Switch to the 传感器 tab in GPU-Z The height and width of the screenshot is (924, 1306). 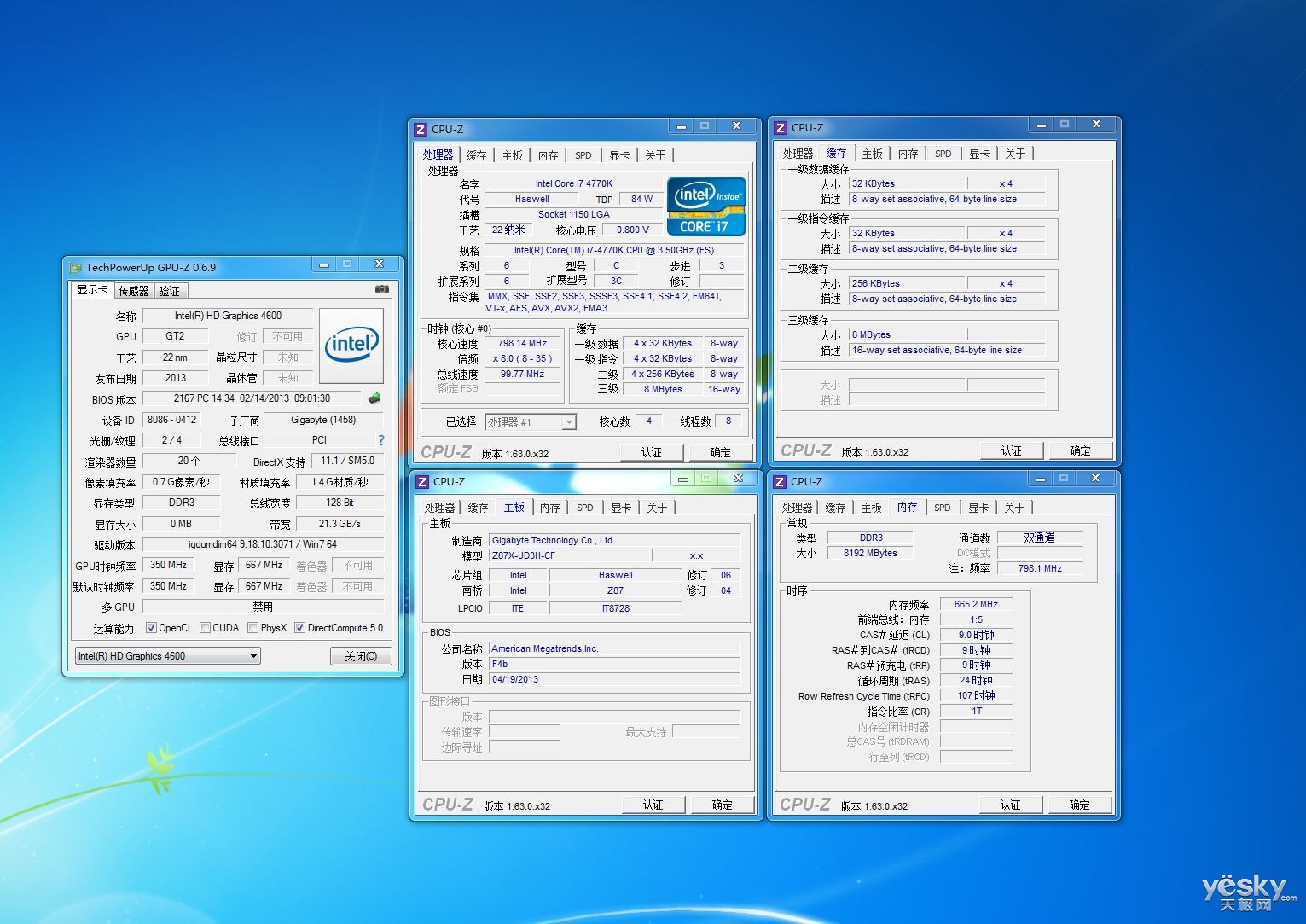(x=134, y=291)
